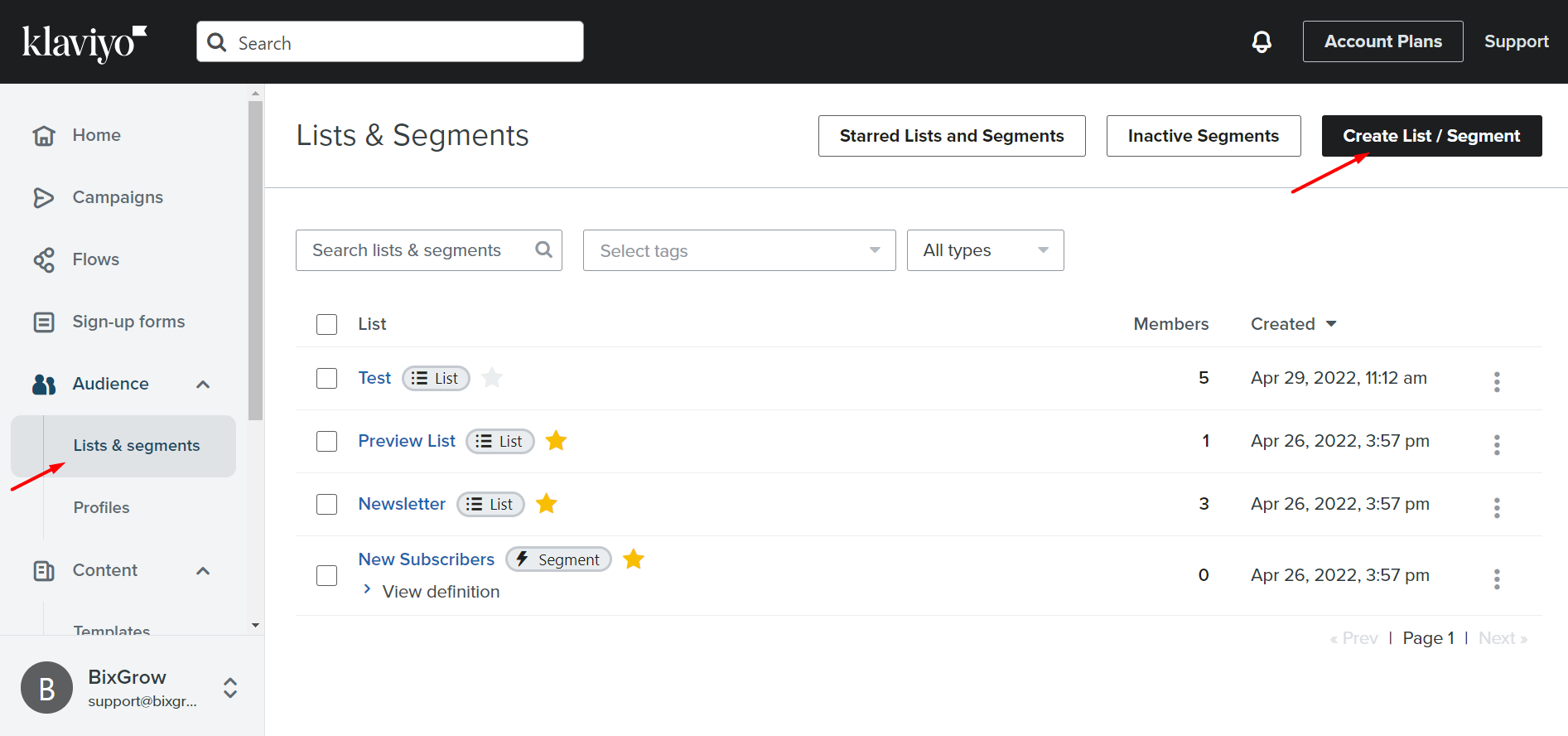Select the Newsletter row checkbox

[x=327, y=505]
